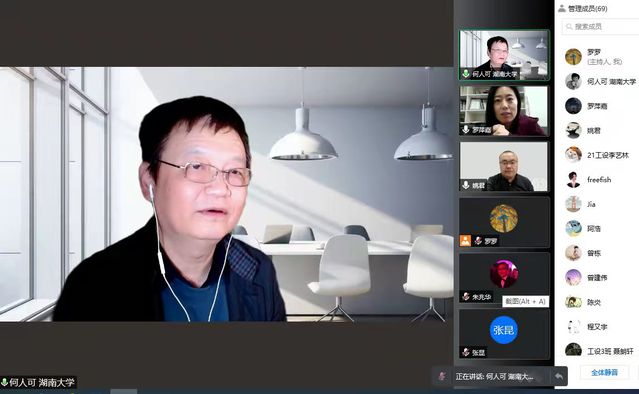Toggle muted microphone on 罗罗 tile

click(x=478, y=241)
